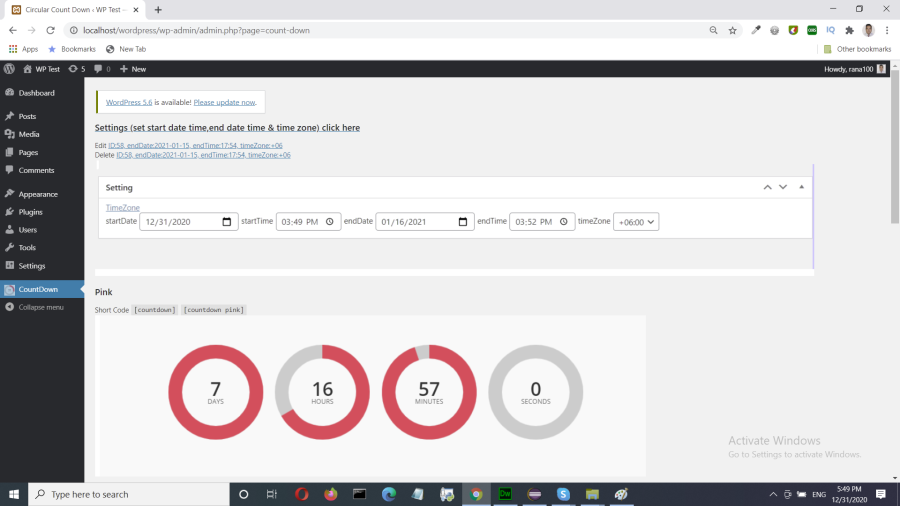Open browser zoom magnifier icon

(x=713, y=30)
